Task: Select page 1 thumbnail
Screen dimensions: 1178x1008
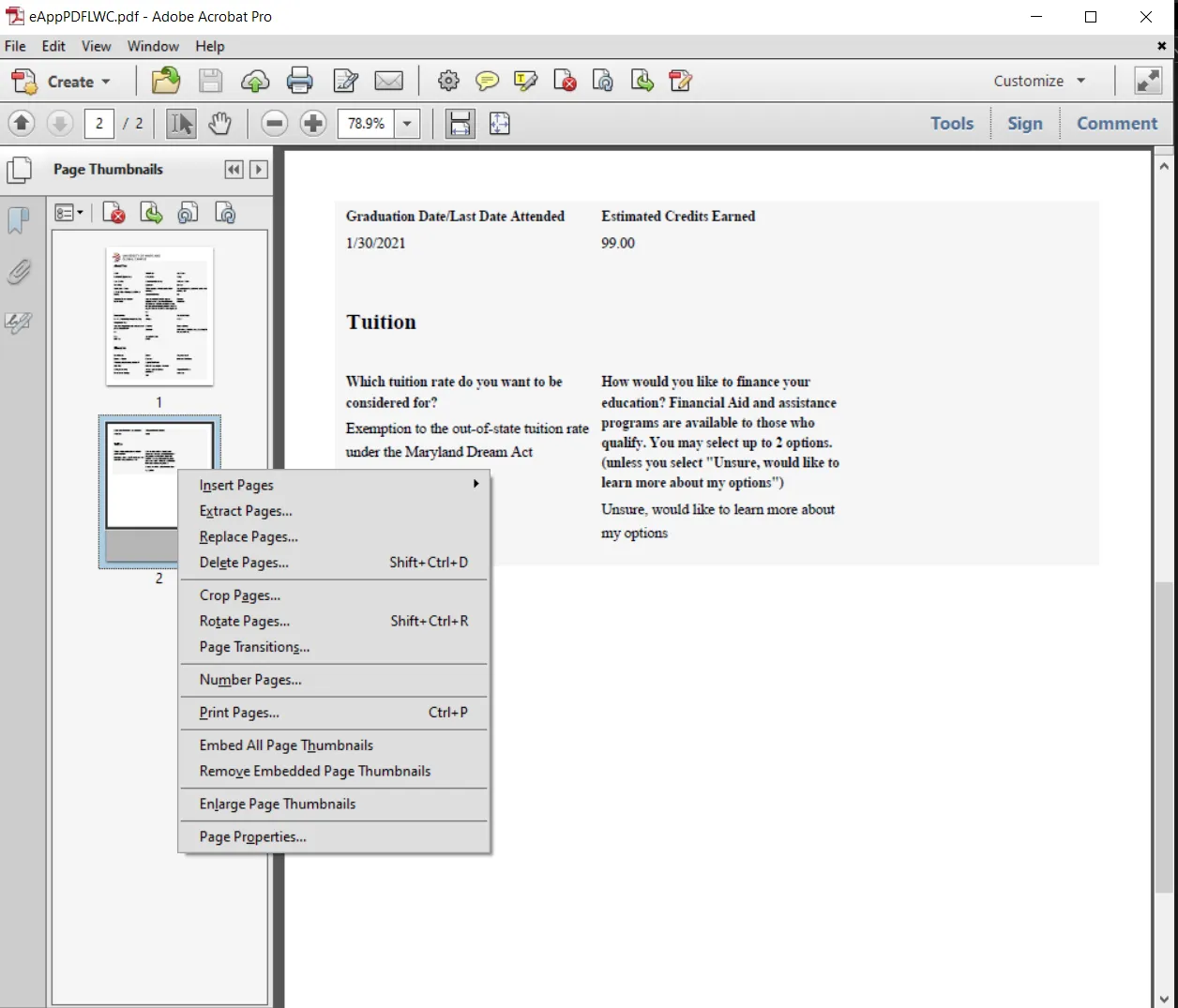Action: 159,316
